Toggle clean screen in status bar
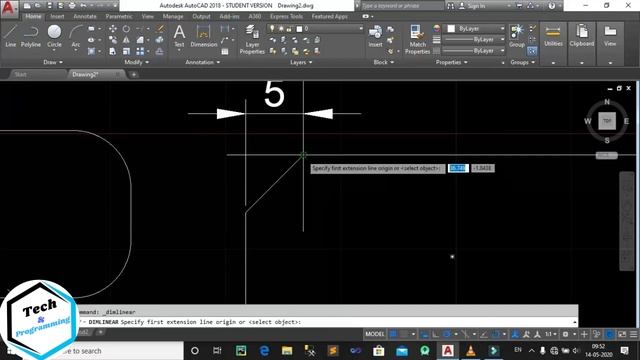640x360 pixels. click(x=622, y=334)
